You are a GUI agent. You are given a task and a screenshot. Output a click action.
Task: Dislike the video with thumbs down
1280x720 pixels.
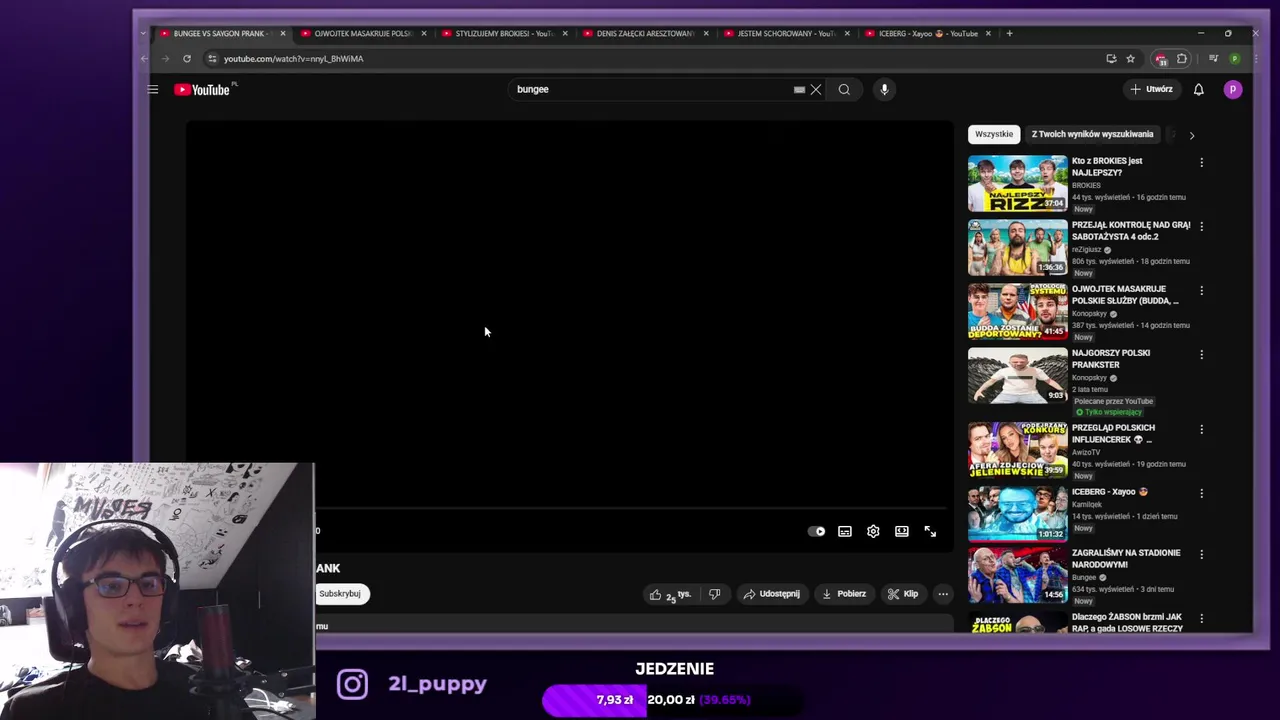click(714, 594)
